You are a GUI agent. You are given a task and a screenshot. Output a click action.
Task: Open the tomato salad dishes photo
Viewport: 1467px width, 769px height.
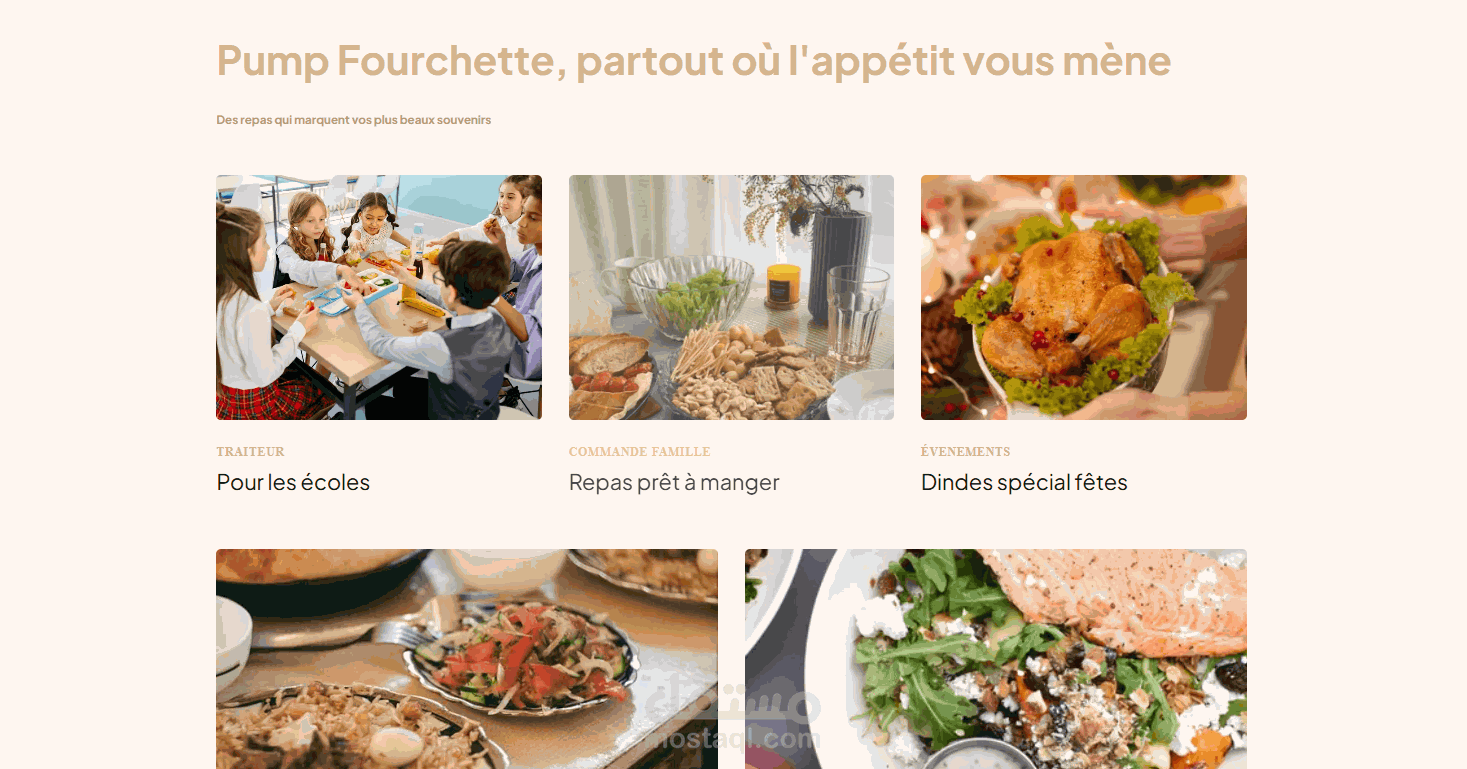[467, 659]
